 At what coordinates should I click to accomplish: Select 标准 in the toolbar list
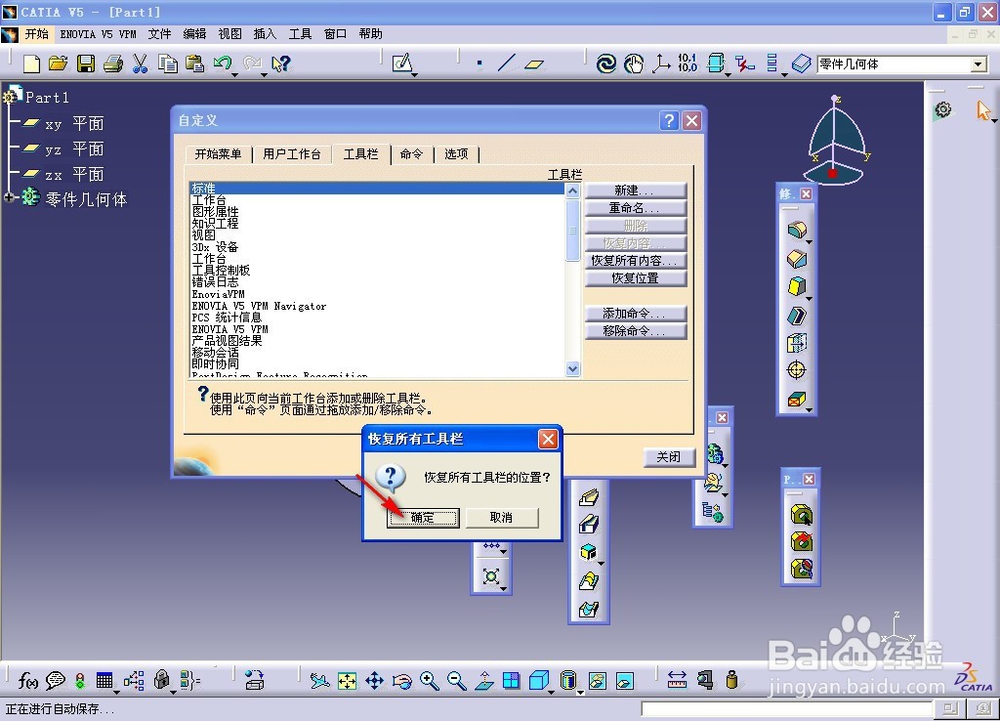click(377, 189)
